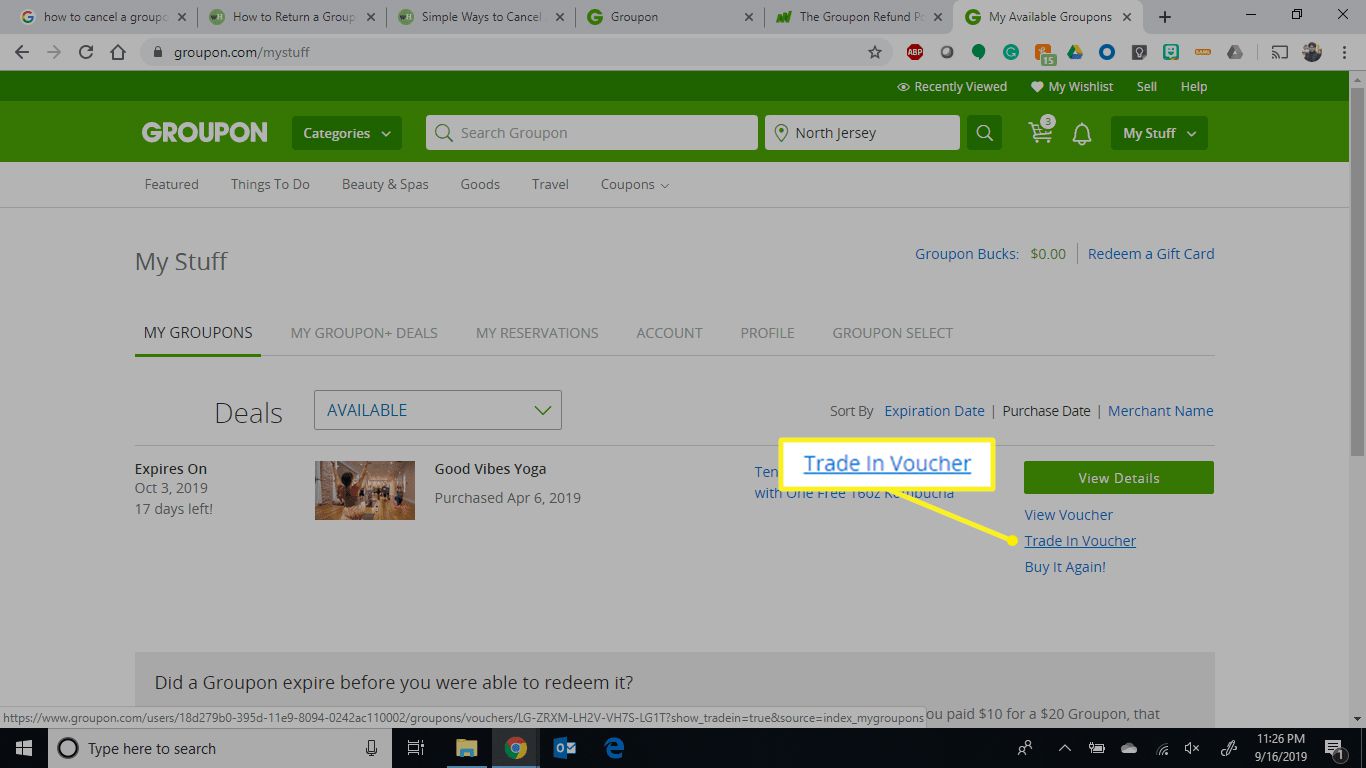Screen dimensions: 1366x768
Task: Select the My Groupons tab
Action: [x=198, y=333]
